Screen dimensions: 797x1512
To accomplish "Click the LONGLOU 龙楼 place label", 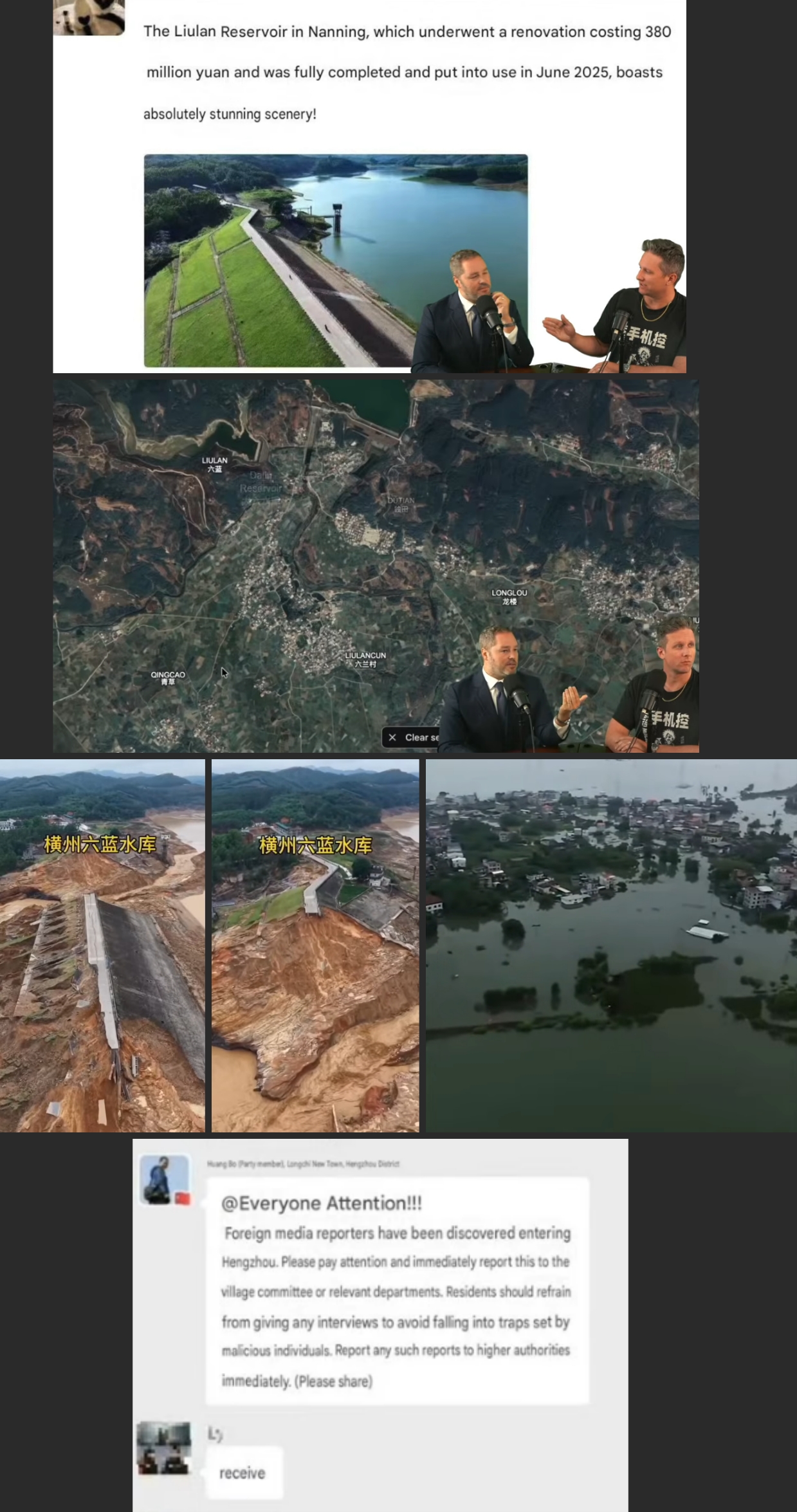I will click(x=509, y=597).
